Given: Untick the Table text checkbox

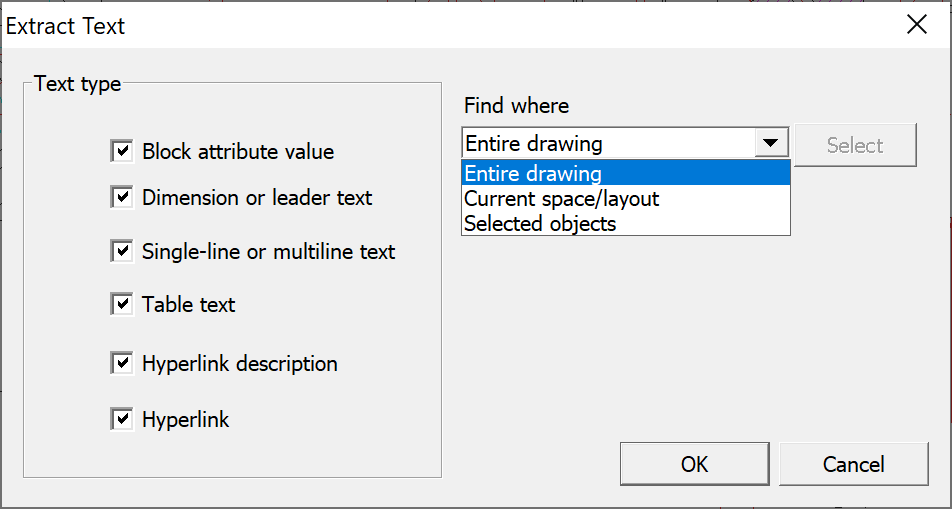Looking at the screenshot, I should coord(122,304).
